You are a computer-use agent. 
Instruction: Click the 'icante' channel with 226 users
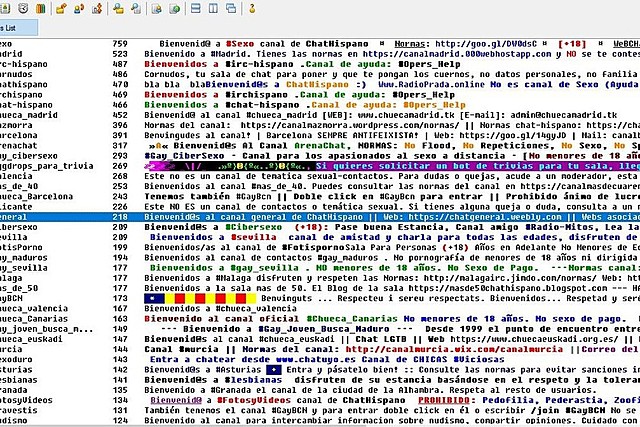(x=320, y=207)
